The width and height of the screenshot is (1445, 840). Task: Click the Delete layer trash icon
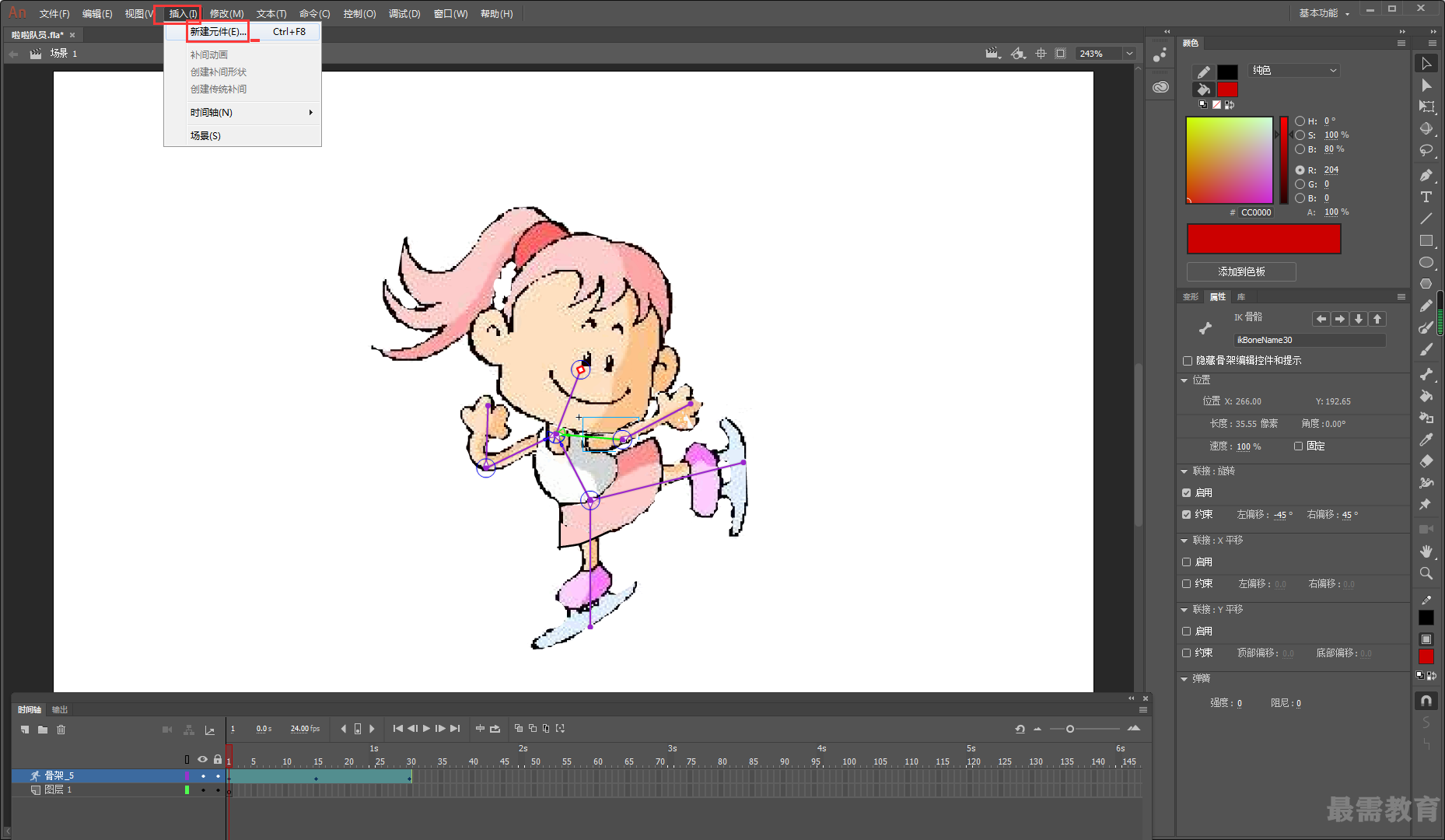coord(61,730)
